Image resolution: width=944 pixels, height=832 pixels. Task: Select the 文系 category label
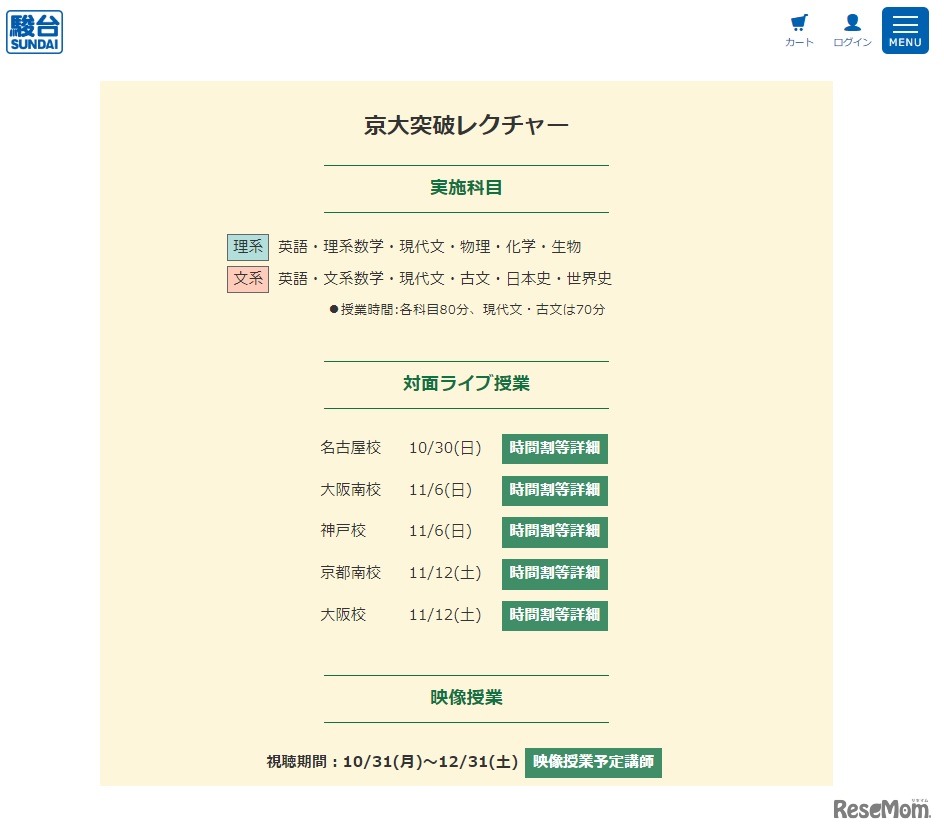pos(247,279)
